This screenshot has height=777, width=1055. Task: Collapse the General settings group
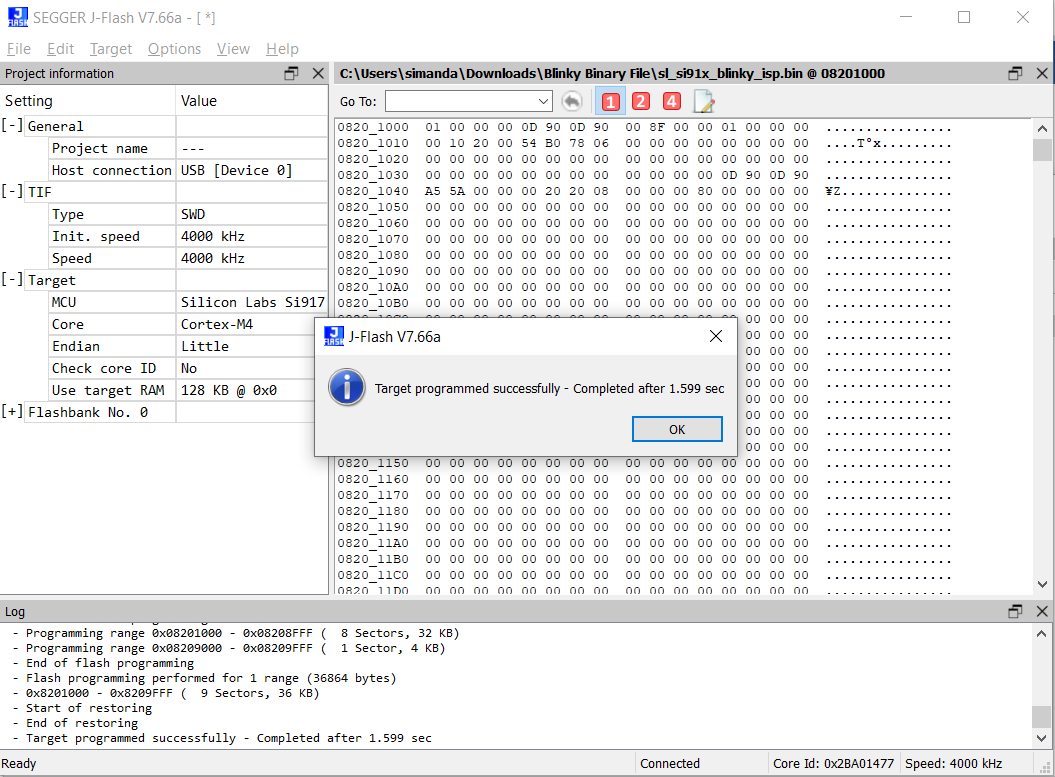12,126
